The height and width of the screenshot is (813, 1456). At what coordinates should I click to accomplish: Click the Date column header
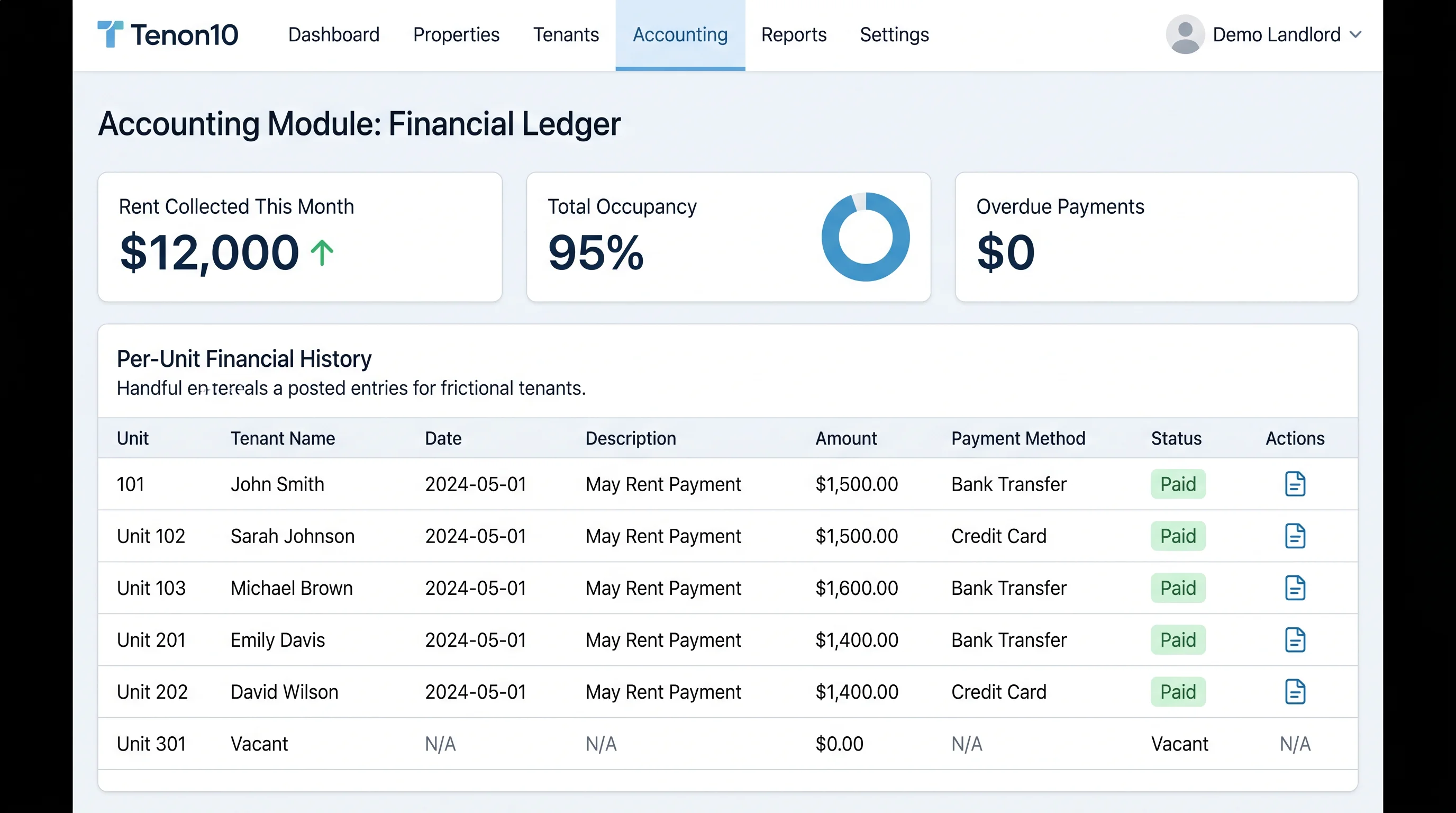coord(443,438)
